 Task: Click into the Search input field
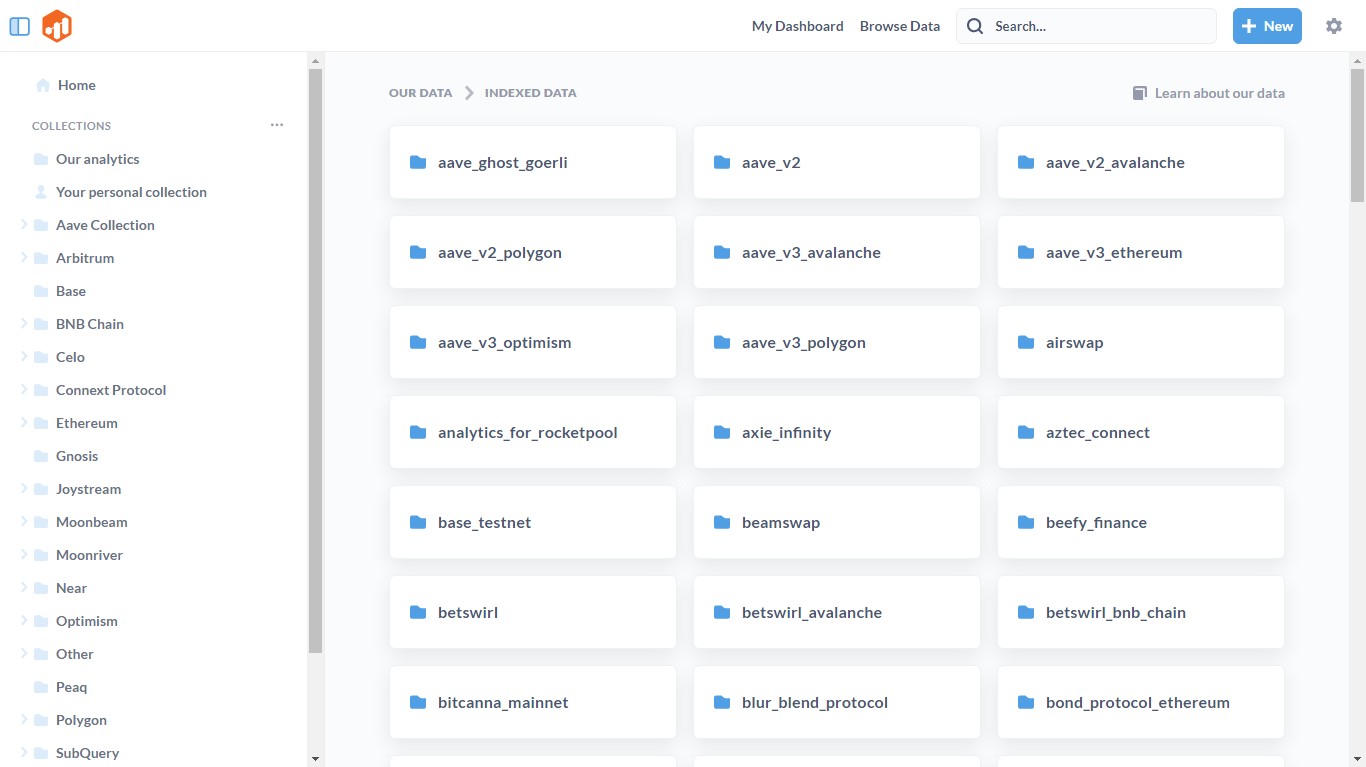1087,26
